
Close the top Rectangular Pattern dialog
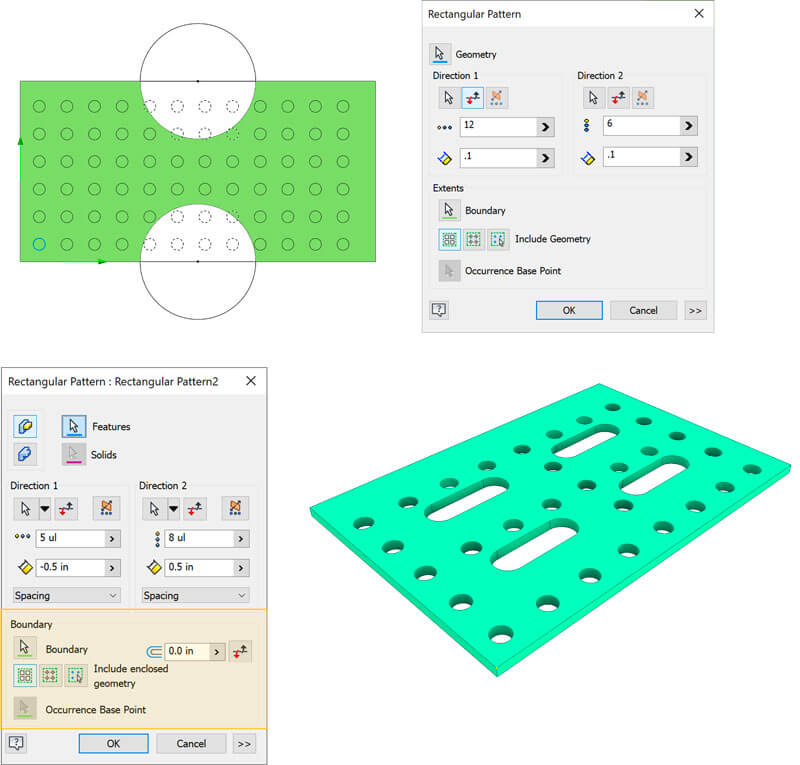click(x=699, y=13)
